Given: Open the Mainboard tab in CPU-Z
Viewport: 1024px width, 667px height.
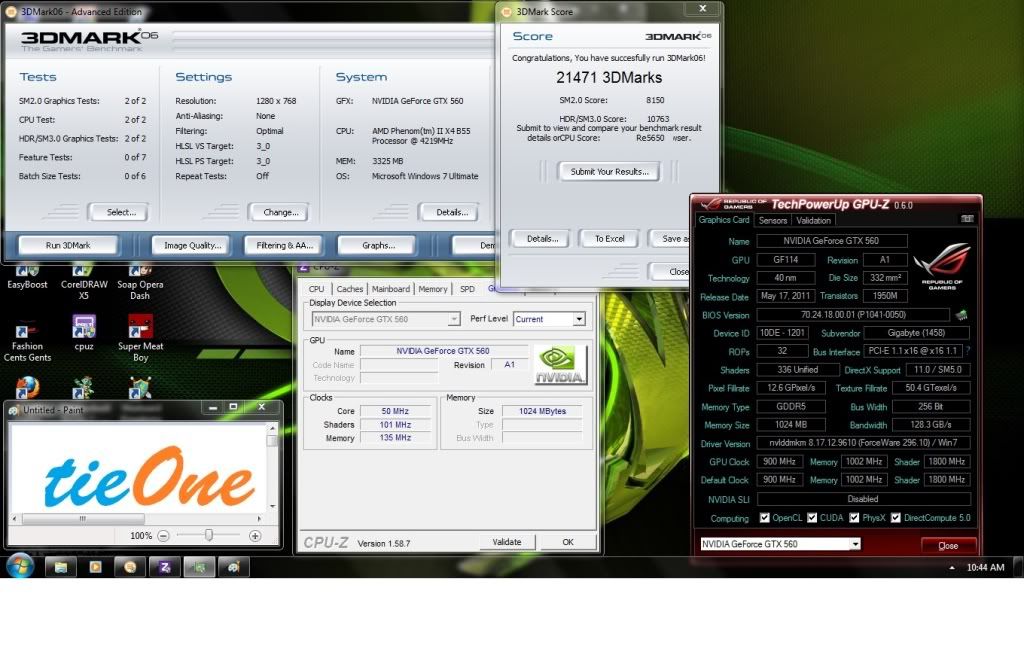Looking at the screenshot, I should 391,289.
